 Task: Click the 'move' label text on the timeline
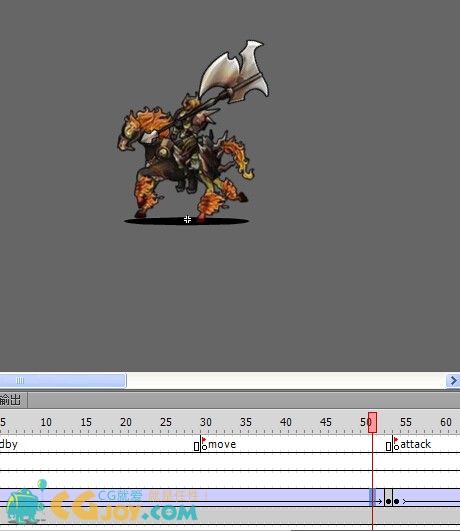tap(222, 444)
